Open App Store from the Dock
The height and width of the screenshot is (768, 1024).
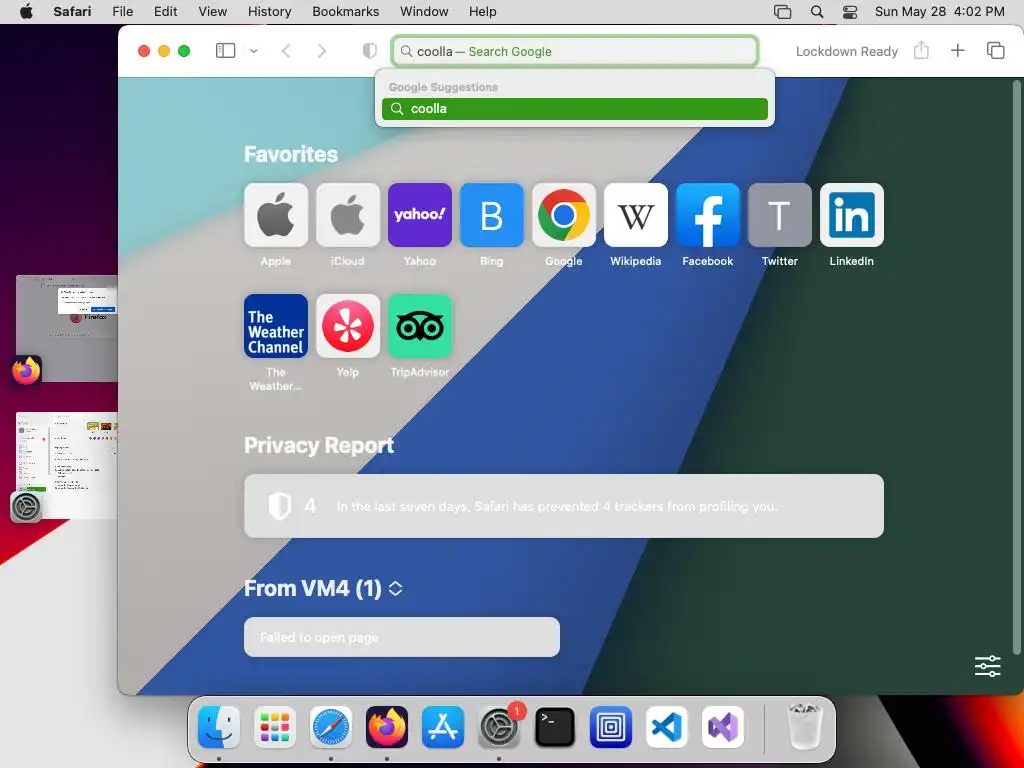pos(443,727)
